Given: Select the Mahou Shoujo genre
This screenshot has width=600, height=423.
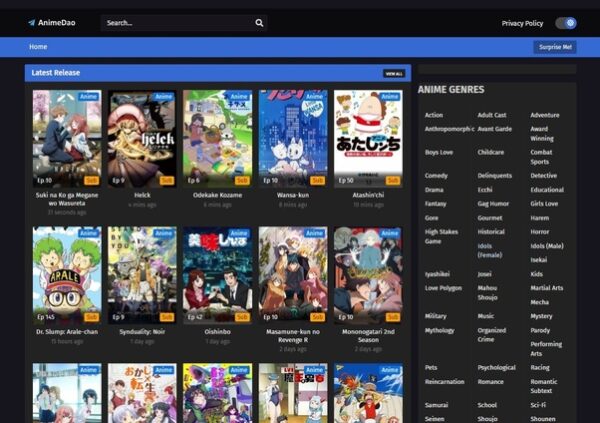Looking at the screenshot, I should tap(488, 293).
